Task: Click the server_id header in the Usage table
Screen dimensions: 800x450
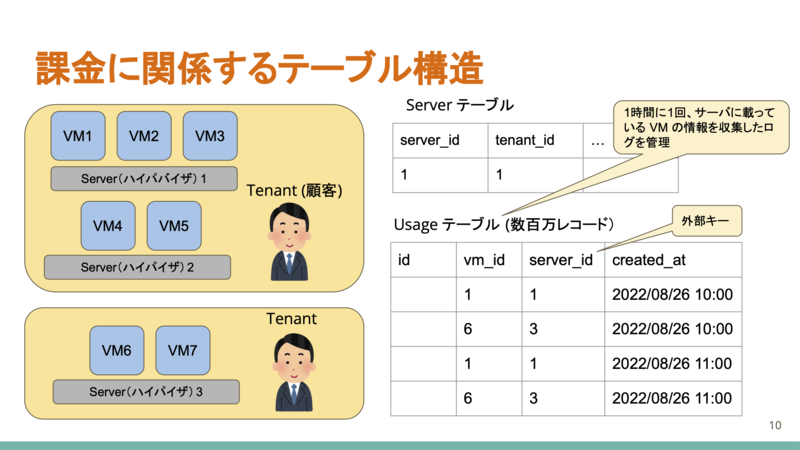Action: pos(561,260)
